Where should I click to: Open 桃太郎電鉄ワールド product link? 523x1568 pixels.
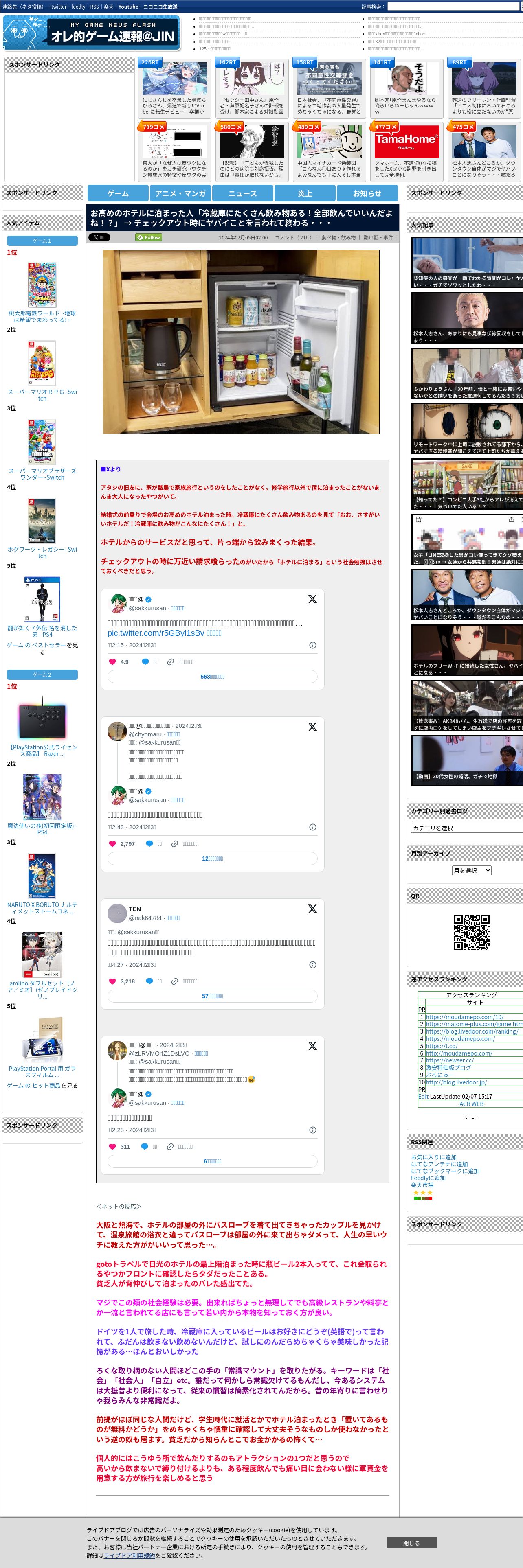(42, 316)
